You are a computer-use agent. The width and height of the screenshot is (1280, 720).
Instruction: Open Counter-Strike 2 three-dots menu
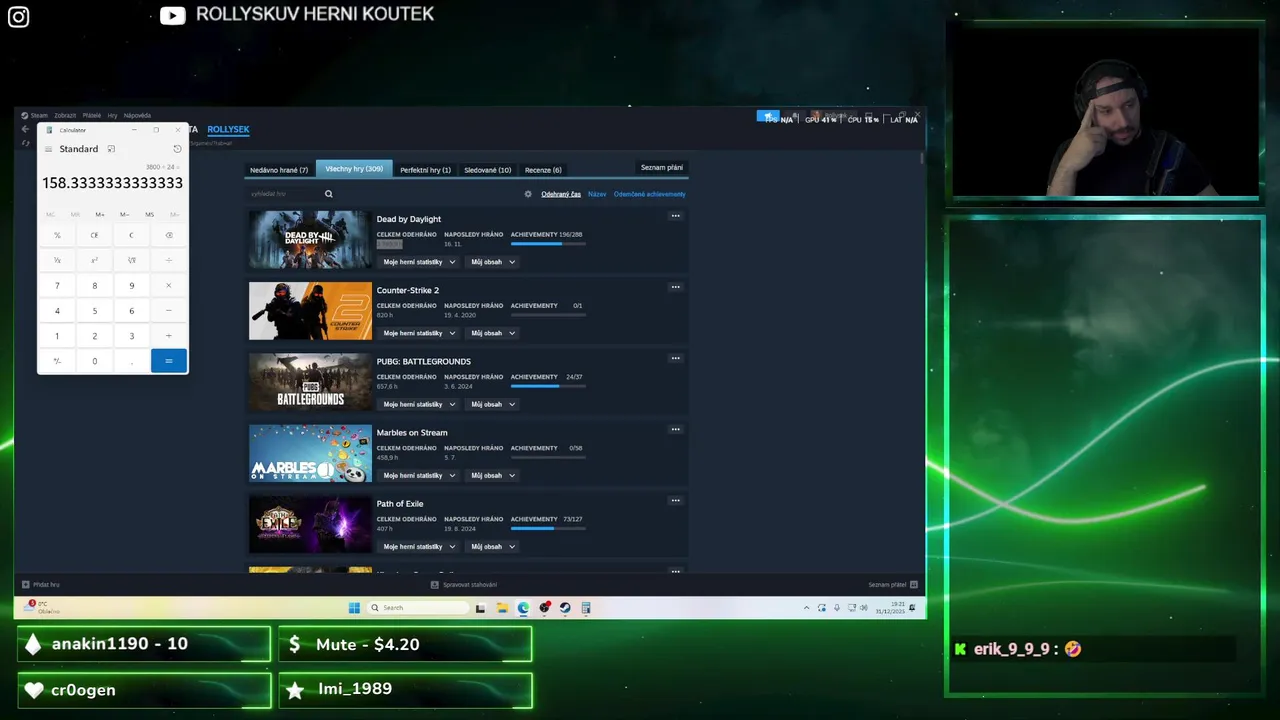(675, 287)
